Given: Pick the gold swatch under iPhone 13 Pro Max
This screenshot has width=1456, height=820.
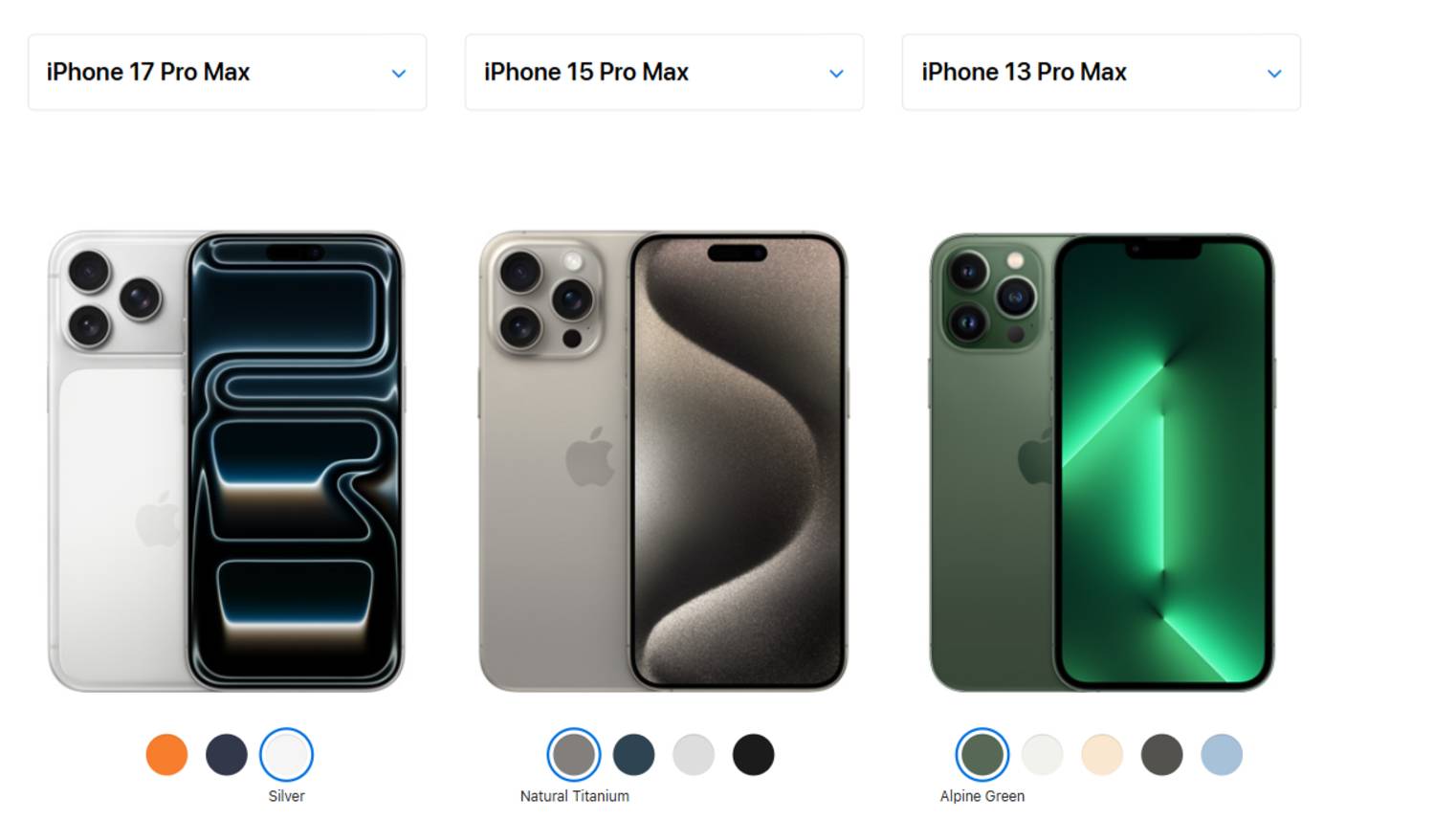Looking at the screenshot, I should (x=1102, y=755).
